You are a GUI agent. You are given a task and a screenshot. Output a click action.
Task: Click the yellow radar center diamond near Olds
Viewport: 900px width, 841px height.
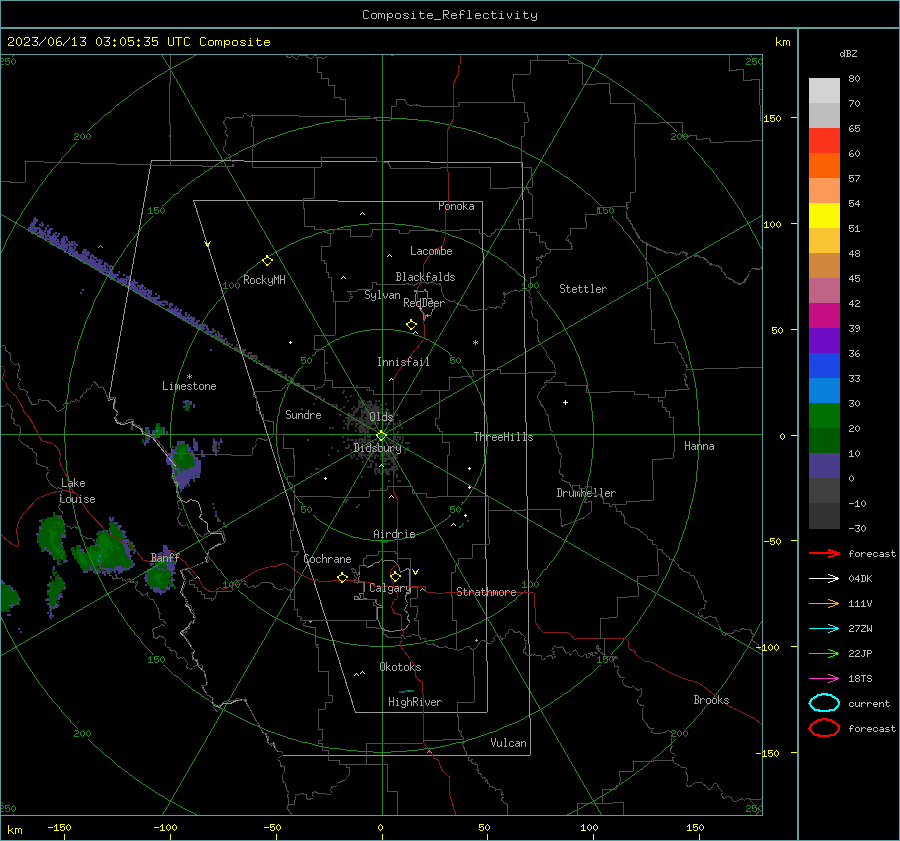(381, 436)
